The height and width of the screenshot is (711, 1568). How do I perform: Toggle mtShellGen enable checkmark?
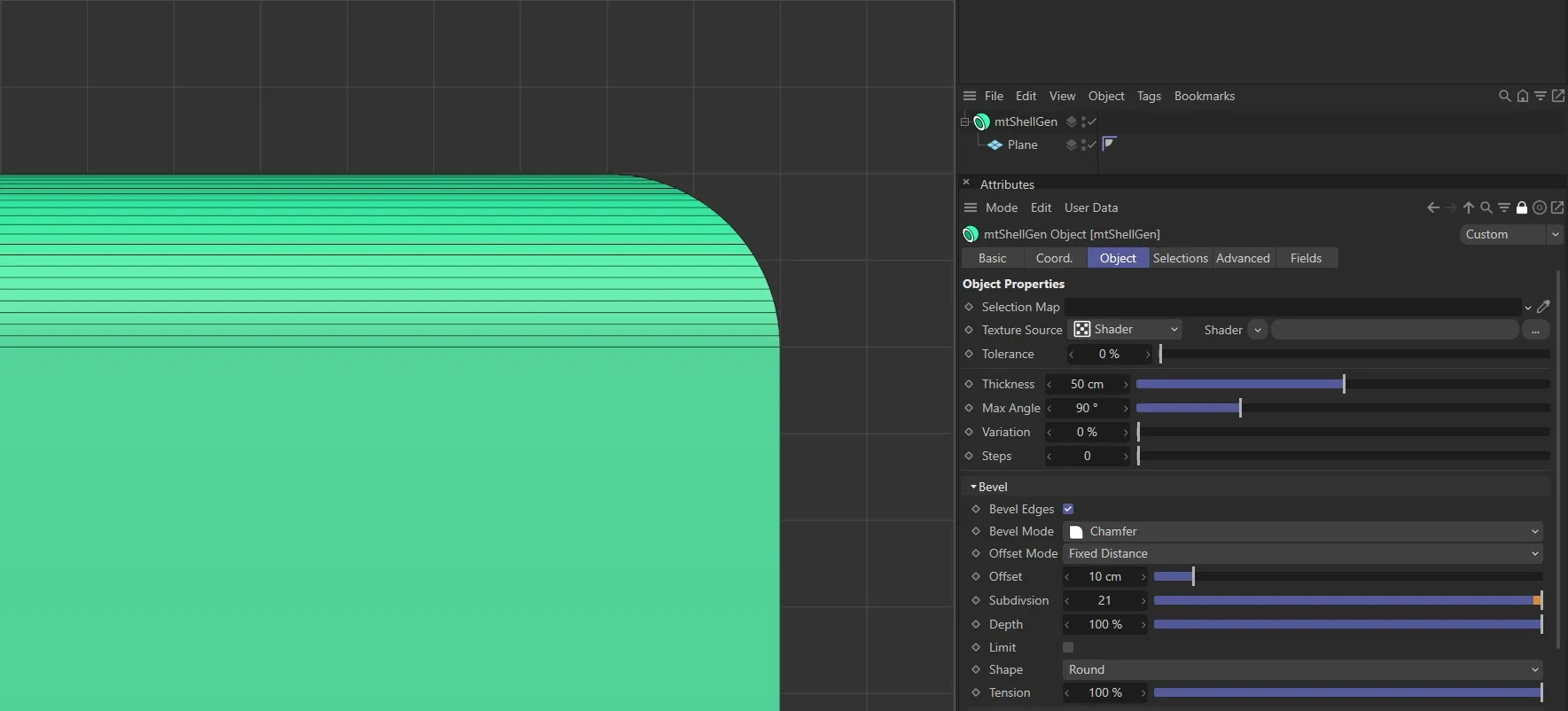coord(1092,121)
